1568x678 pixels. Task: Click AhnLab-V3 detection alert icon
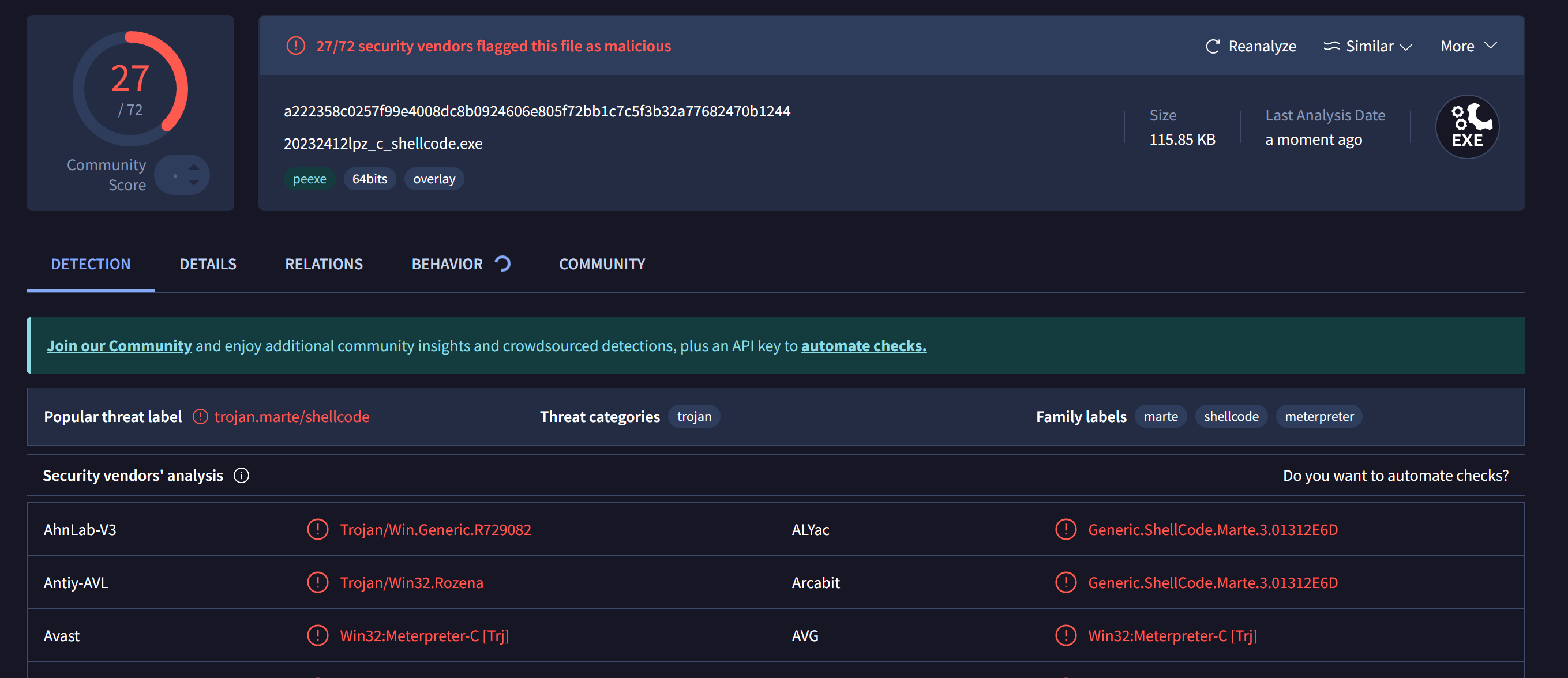point(317,529)
